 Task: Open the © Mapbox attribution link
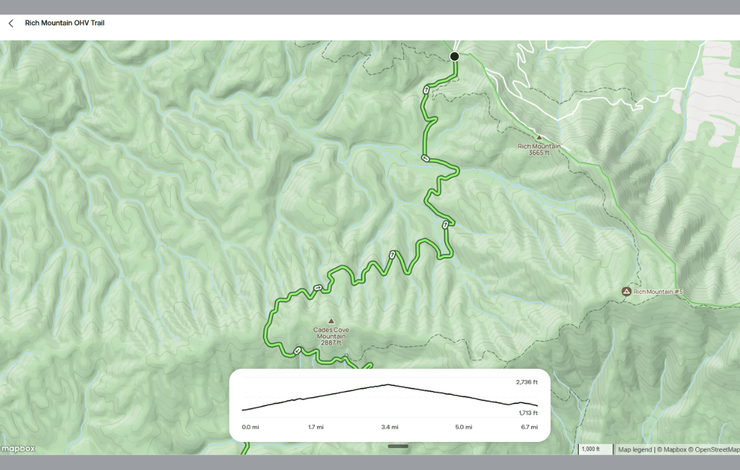(672, 449)
